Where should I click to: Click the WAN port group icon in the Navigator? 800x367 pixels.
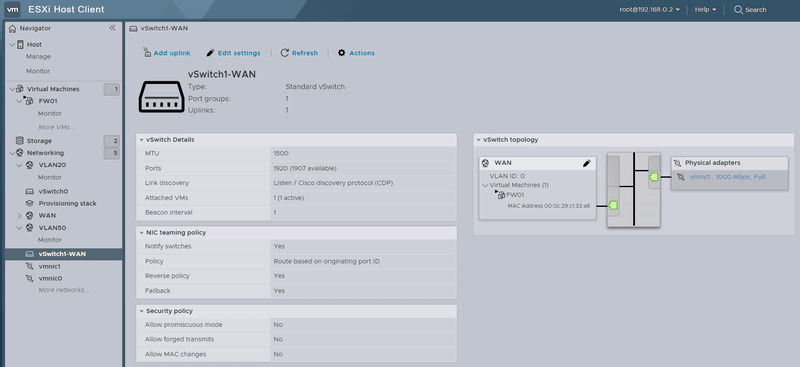[x=30, y=215]
